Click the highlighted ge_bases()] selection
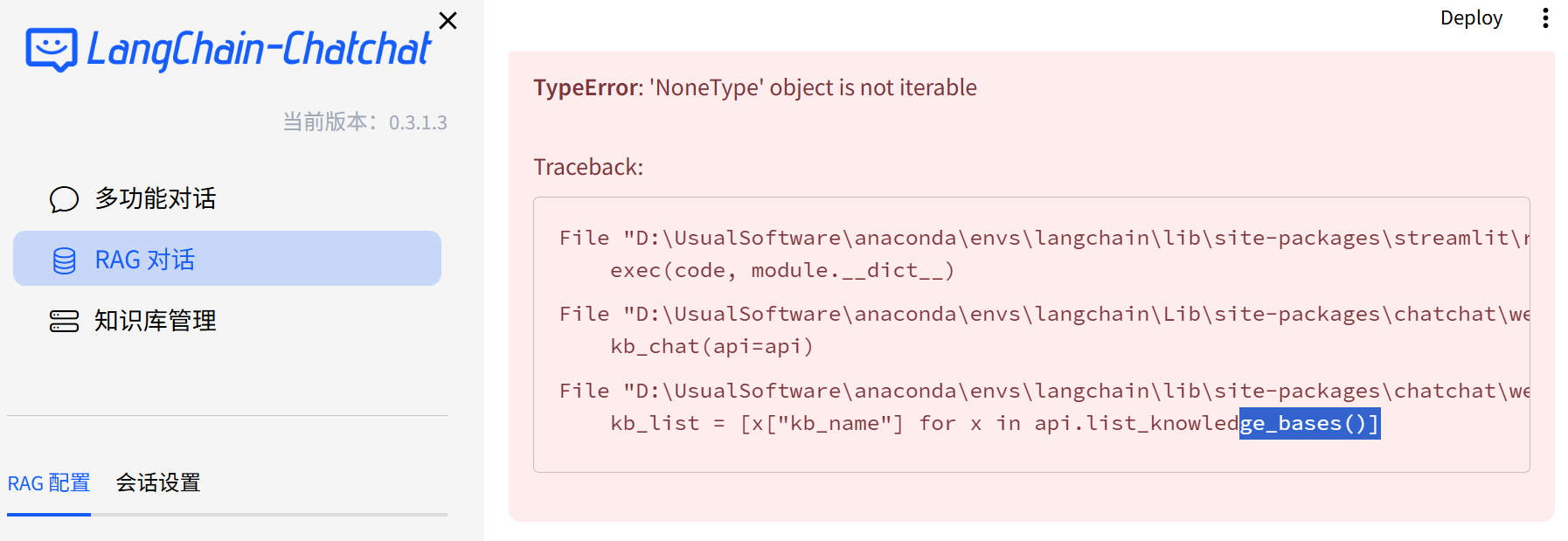Viewport: 1568px width, 541px height. pyautogui.click(x=1309, y=424)
